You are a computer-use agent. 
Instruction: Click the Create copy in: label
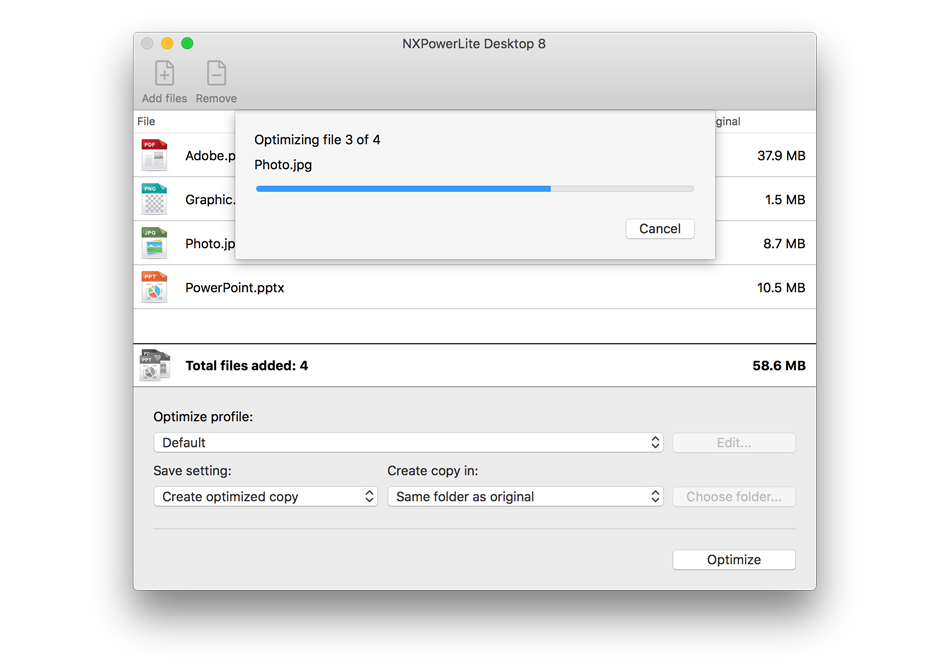click(x=433, y=471)
